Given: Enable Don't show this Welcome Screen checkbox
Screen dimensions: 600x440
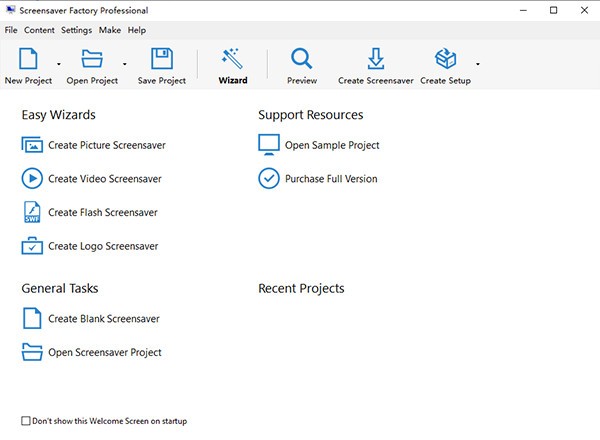Looking at the screenshot, I should [x=26, y=421].
